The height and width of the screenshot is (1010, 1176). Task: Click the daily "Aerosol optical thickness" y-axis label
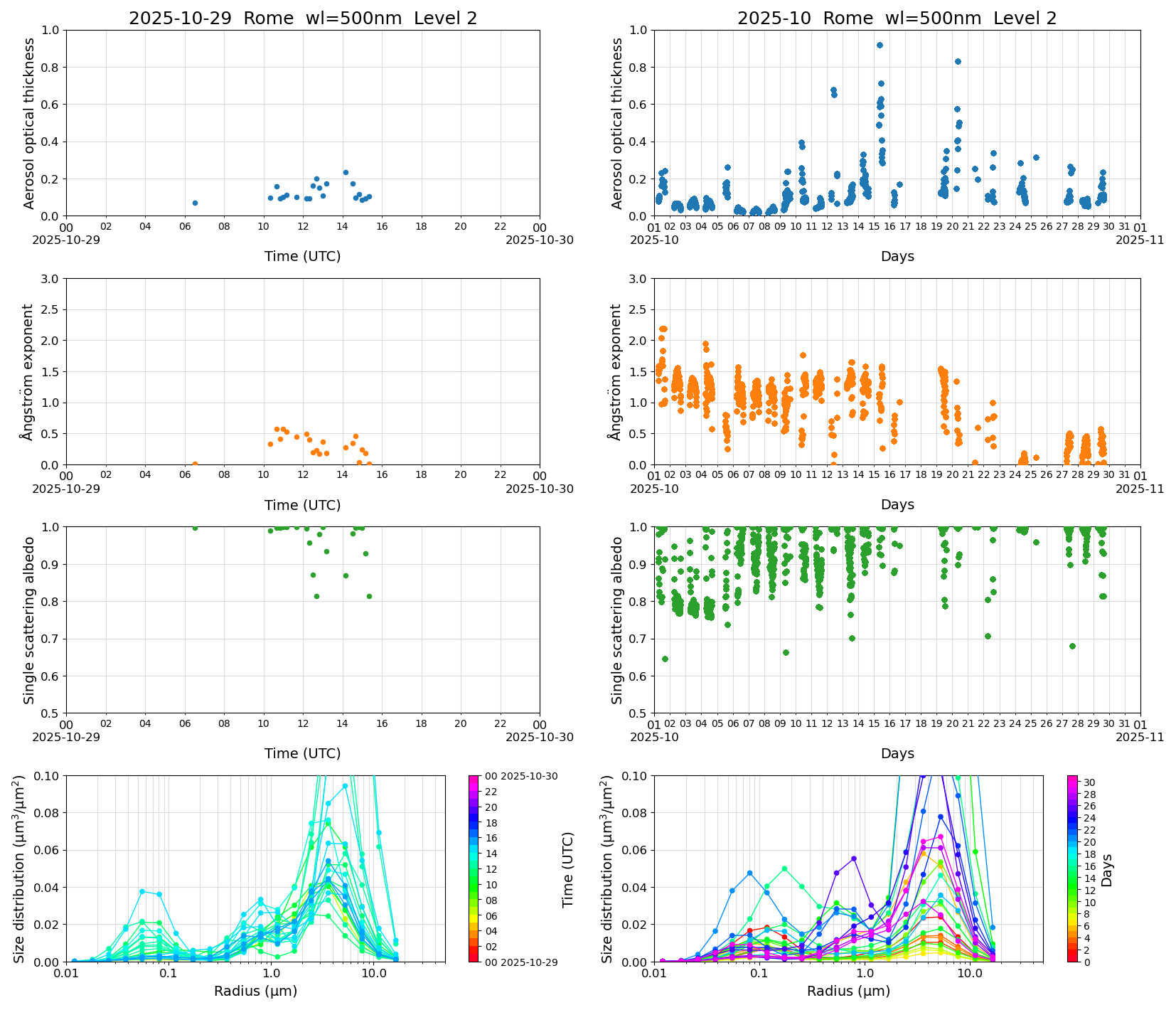coord(29,123)
